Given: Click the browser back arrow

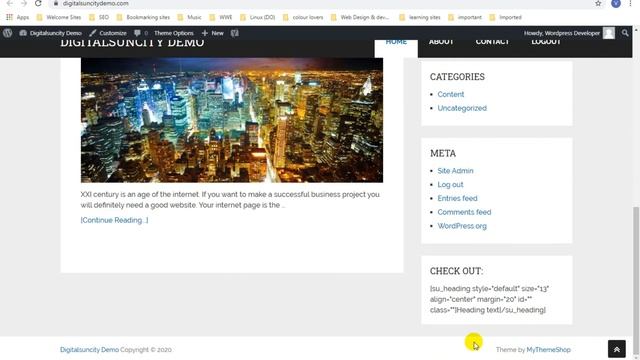Looking at the screenshot, I should coord(9,3).
